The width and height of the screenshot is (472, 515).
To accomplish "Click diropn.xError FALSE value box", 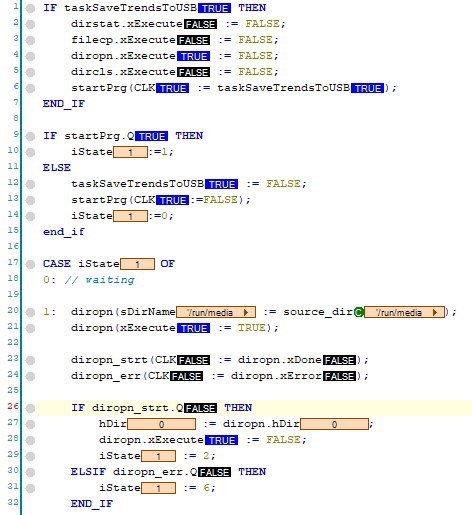I will 340,376.
